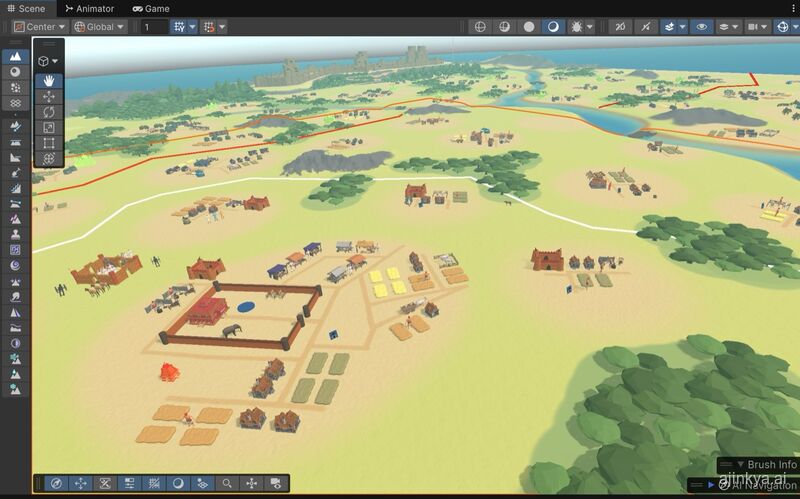
Task: Select the Rect transform tool
Action: click(x=48, y=143)
